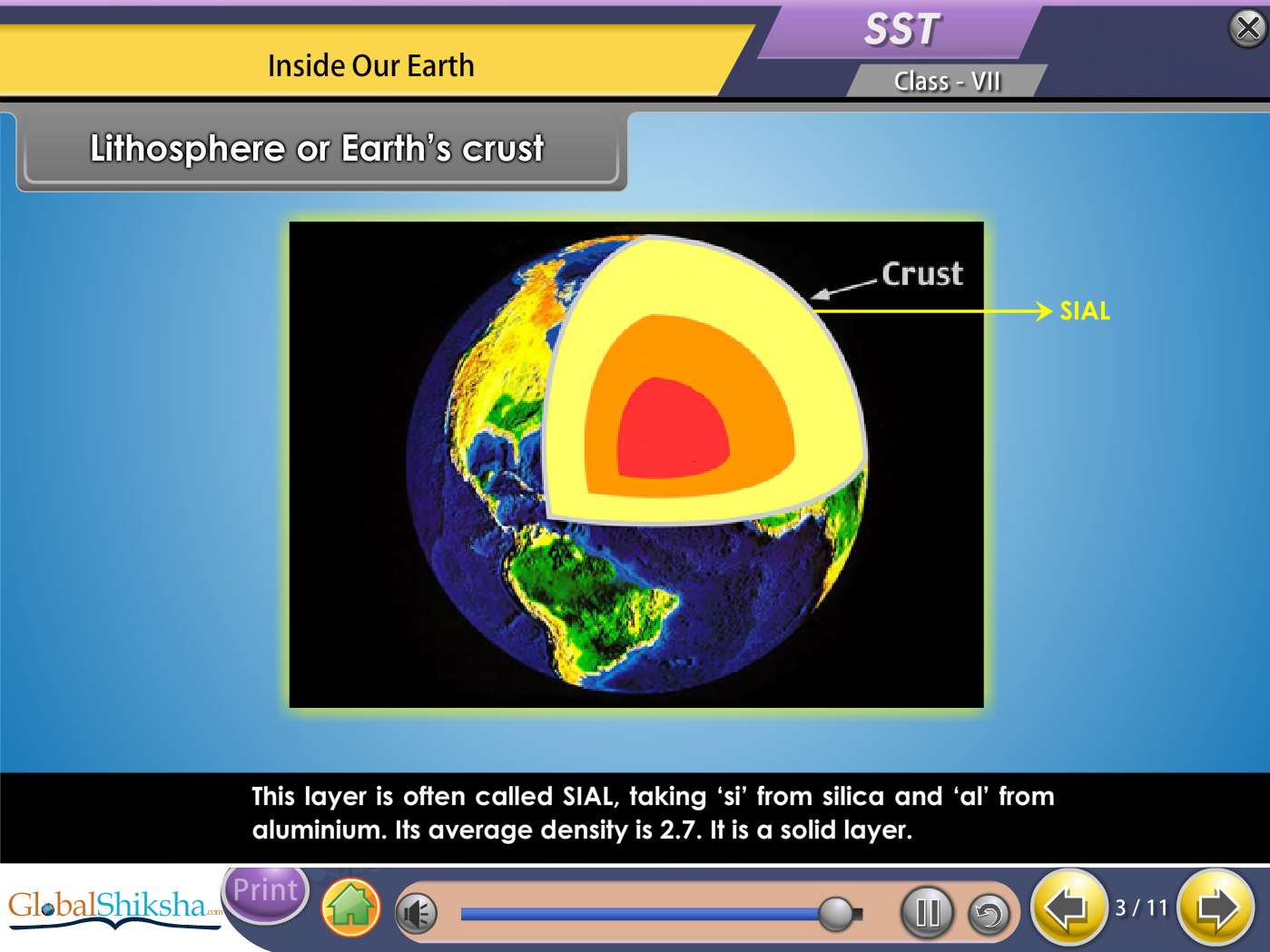Click the playback progress slider knob
Viewport: 1270px width, 952px height.
[835, 913]
